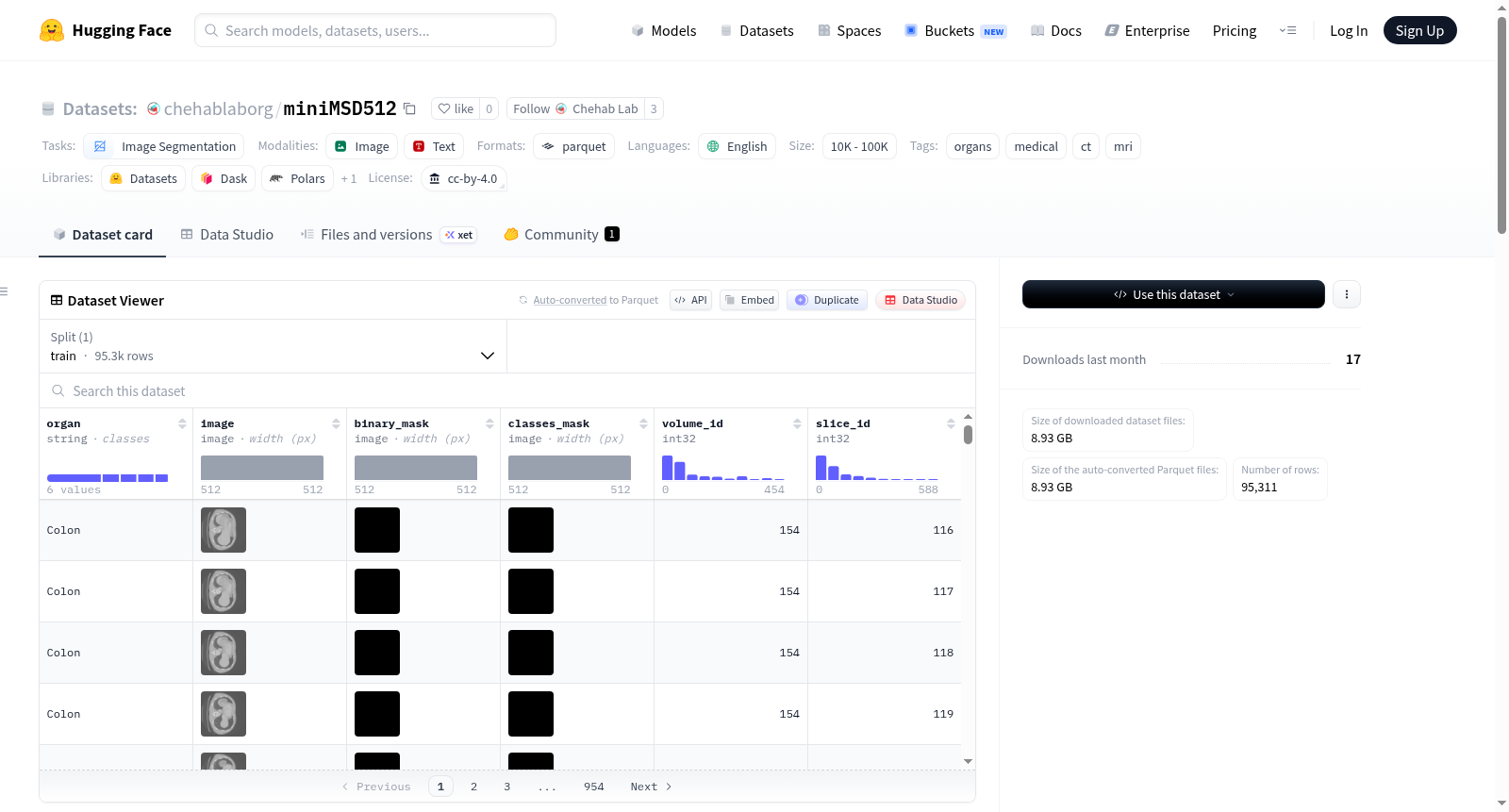Switch to the Data Studio tab
The image size is (1509, 812).
227,235
